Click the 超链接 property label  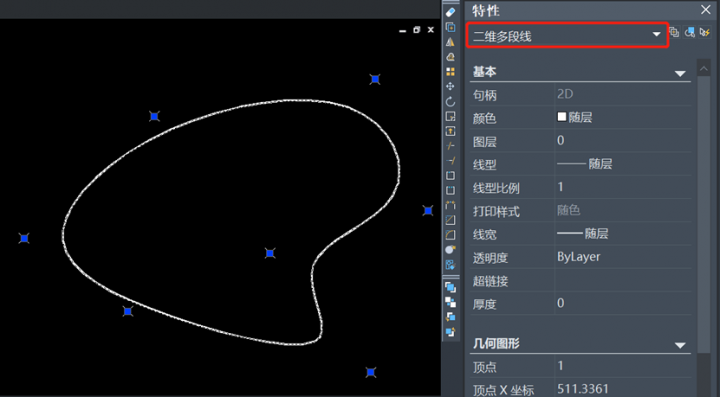tap(490, 281)
